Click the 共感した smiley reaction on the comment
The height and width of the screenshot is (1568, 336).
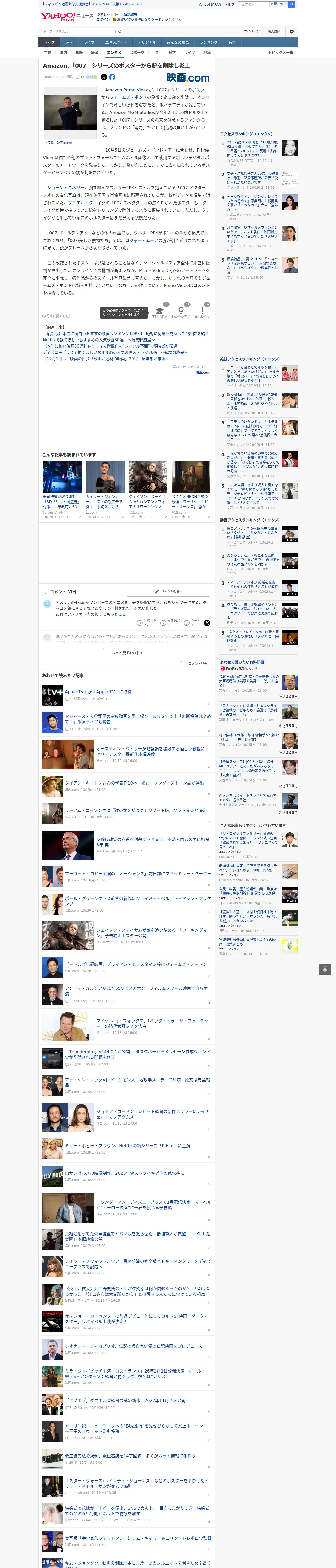(140, 623)
